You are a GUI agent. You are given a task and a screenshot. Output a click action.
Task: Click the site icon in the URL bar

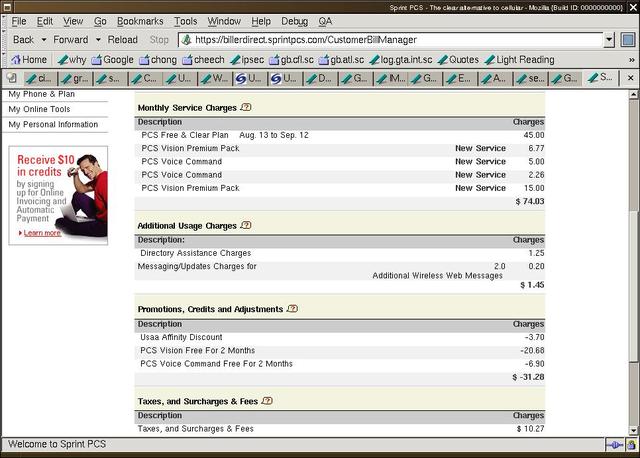coord(187,40)
